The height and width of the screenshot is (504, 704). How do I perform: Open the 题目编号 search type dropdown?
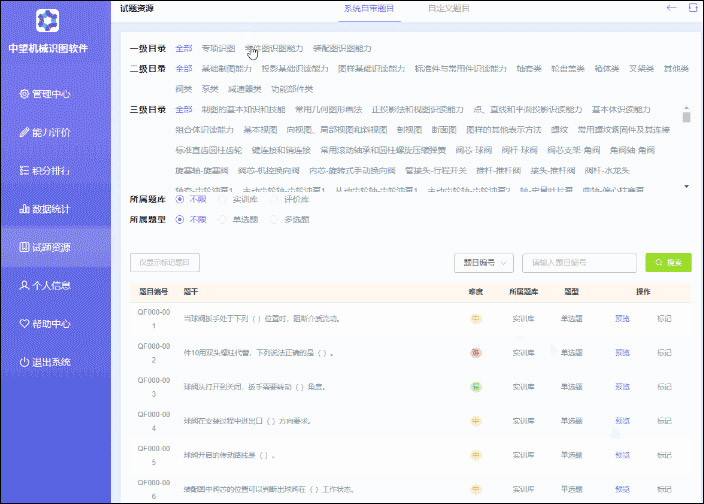(x=483, y=263)
